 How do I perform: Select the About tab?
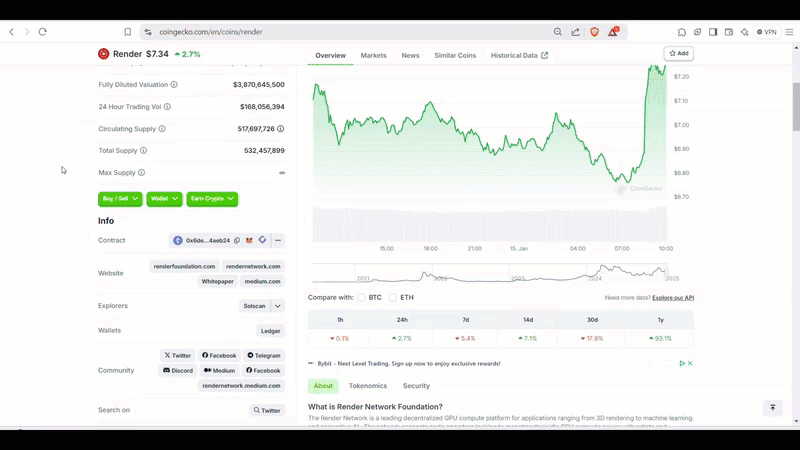(323, 386)
